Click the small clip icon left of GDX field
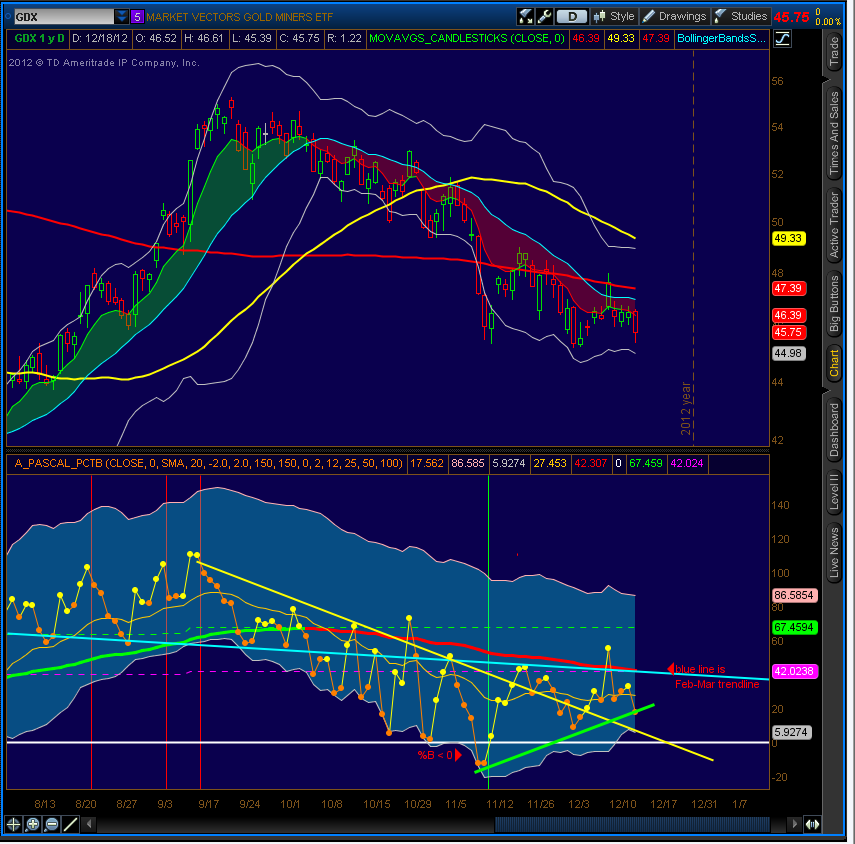Viewport: 855px width, 844px height. (8, 17)
